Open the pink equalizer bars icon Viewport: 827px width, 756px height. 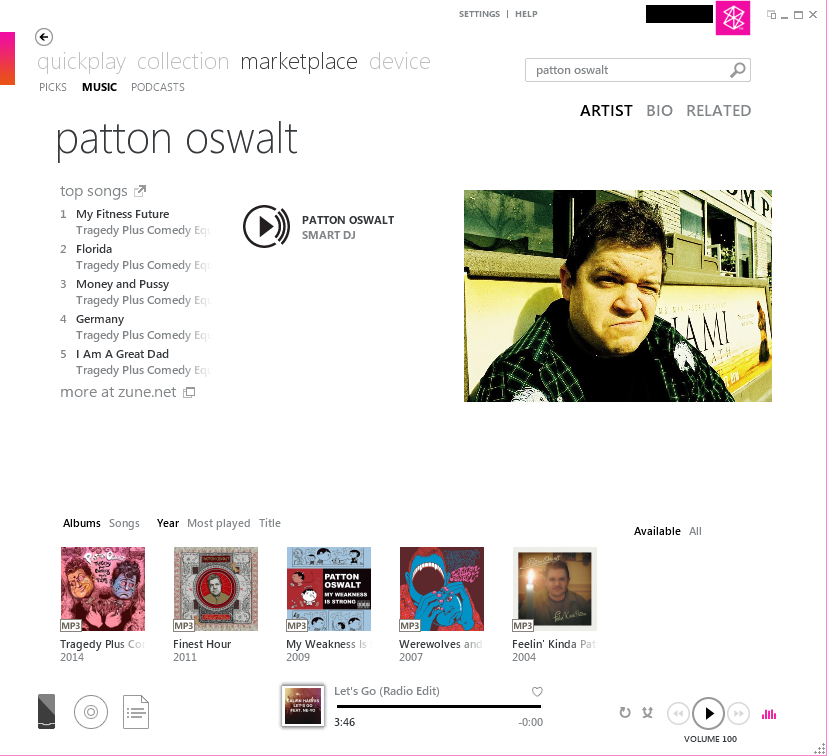(769, 714)
